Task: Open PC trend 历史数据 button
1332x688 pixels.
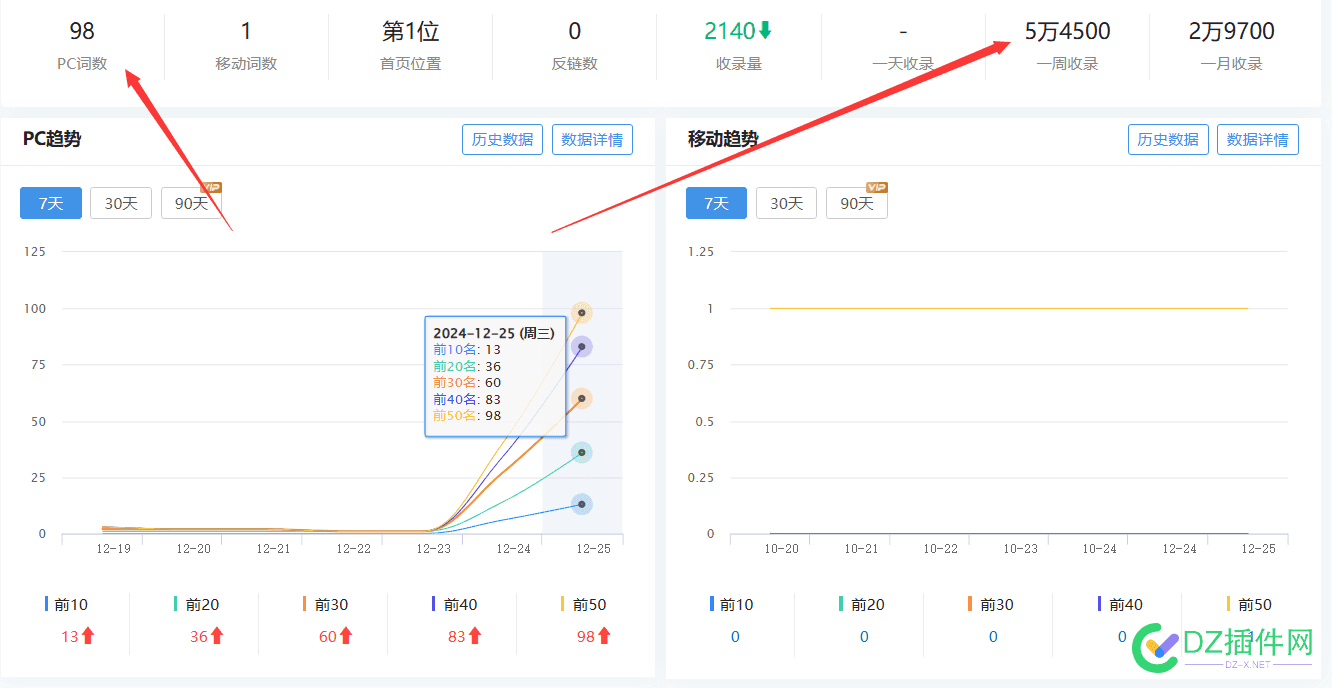Action: pos(502,140)
